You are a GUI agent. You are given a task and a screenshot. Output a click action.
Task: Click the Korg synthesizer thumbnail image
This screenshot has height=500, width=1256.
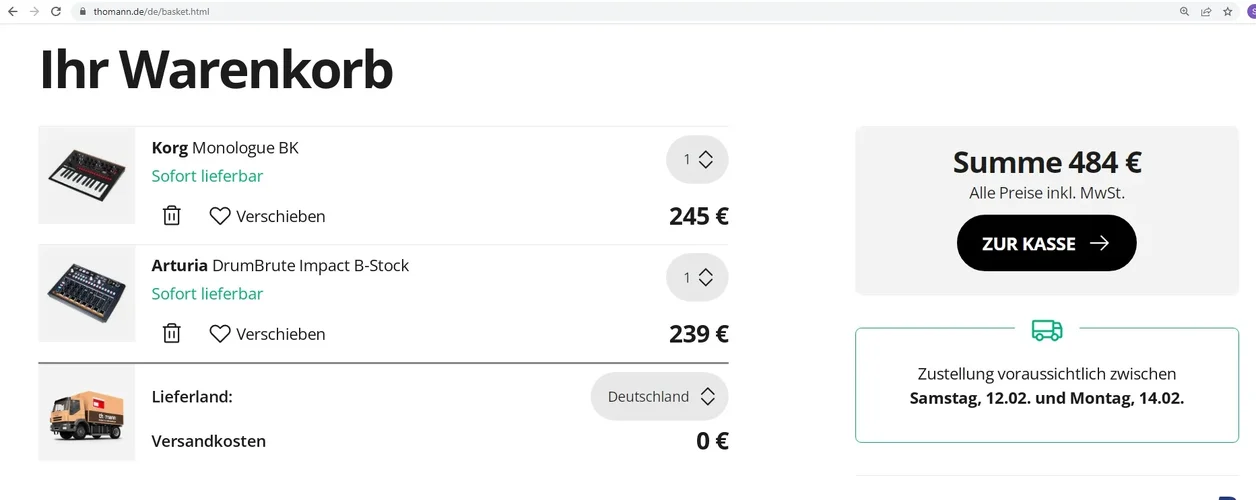tap(87, 176)
